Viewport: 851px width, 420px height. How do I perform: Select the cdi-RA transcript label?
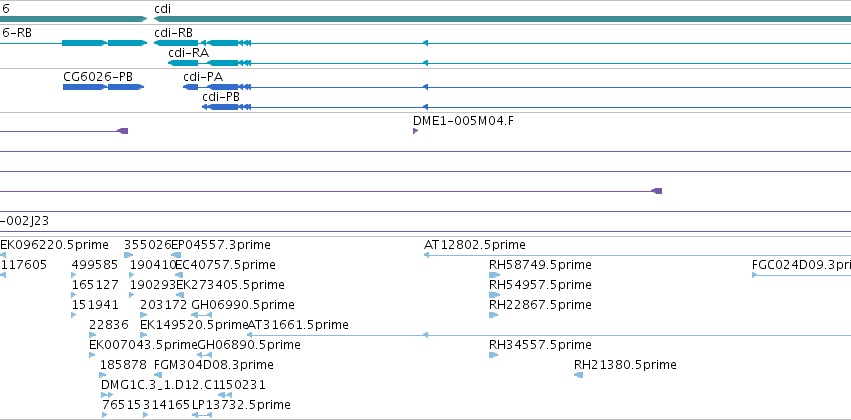[x=188, y=53]
